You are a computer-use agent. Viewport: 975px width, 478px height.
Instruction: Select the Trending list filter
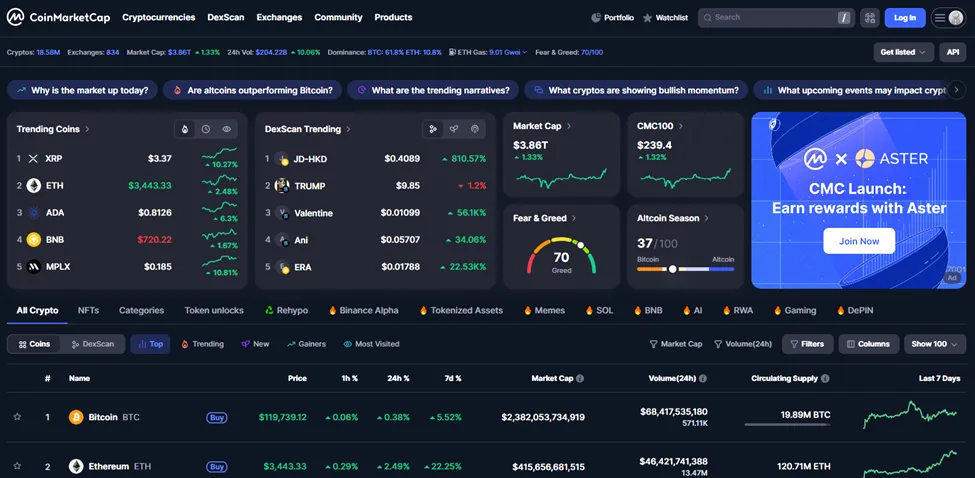click(x=202, y=344)
